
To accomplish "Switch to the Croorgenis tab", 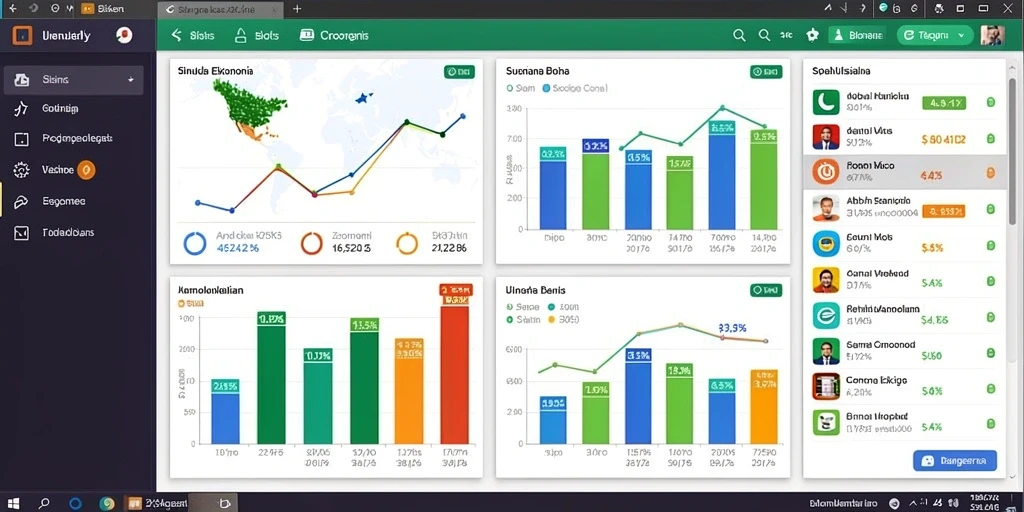I will tap(334, 36).
